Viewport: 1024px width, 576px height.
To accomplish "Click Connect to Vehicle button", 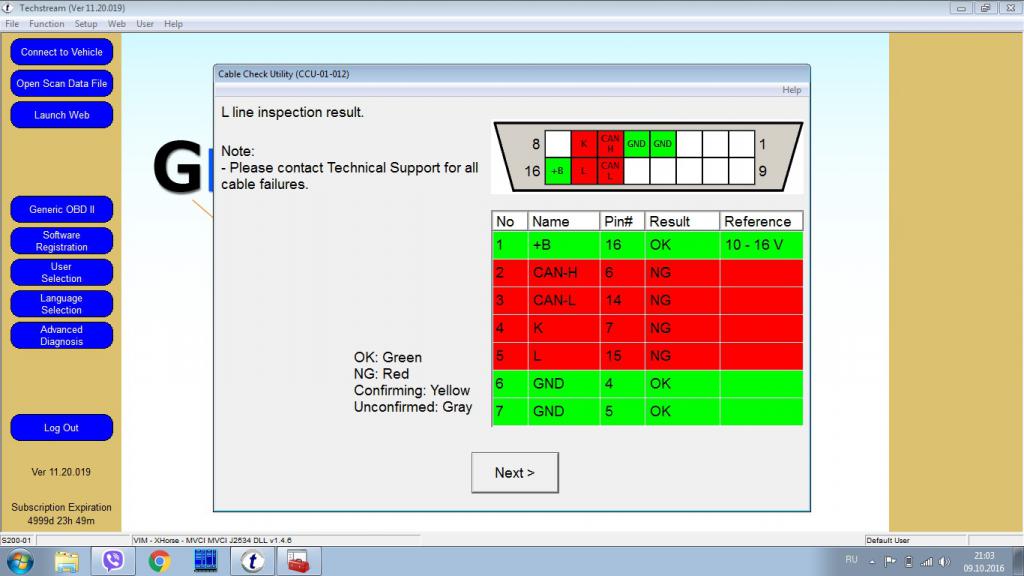I will click(x=61, y=52).
